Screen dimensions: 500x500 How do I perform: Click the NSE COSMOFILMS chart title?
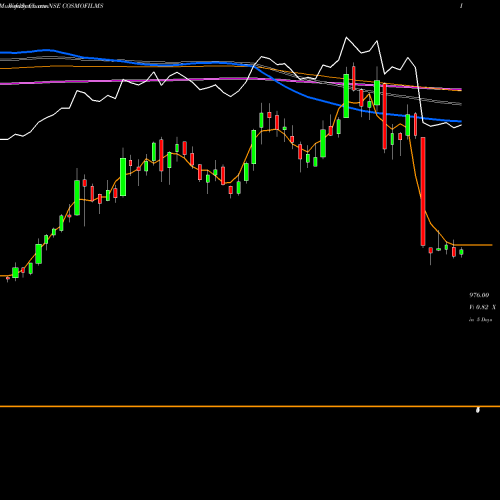pos(76,6)
